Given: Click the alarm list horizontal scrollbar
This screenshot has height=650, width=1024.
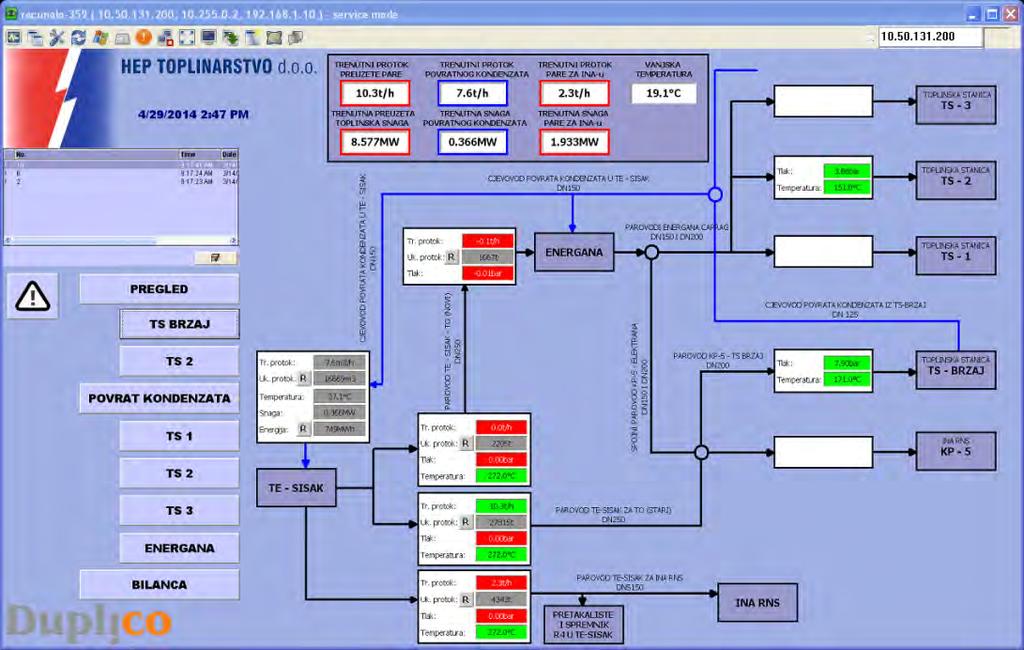Looking at the screenshot, I should point(121,240).
